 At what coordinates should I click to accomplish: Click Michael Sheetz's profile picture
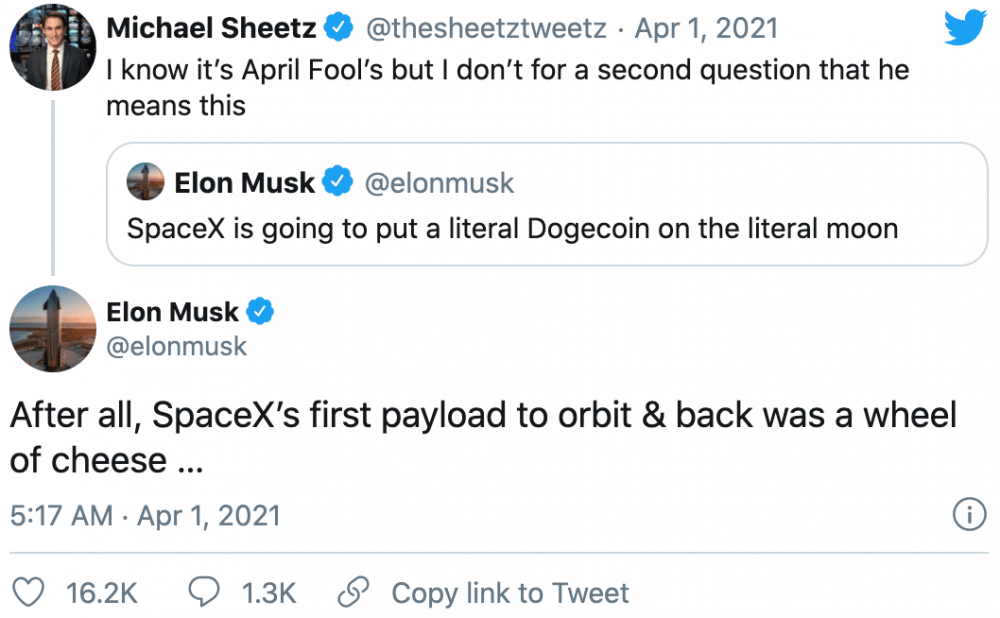coord(52,46)
